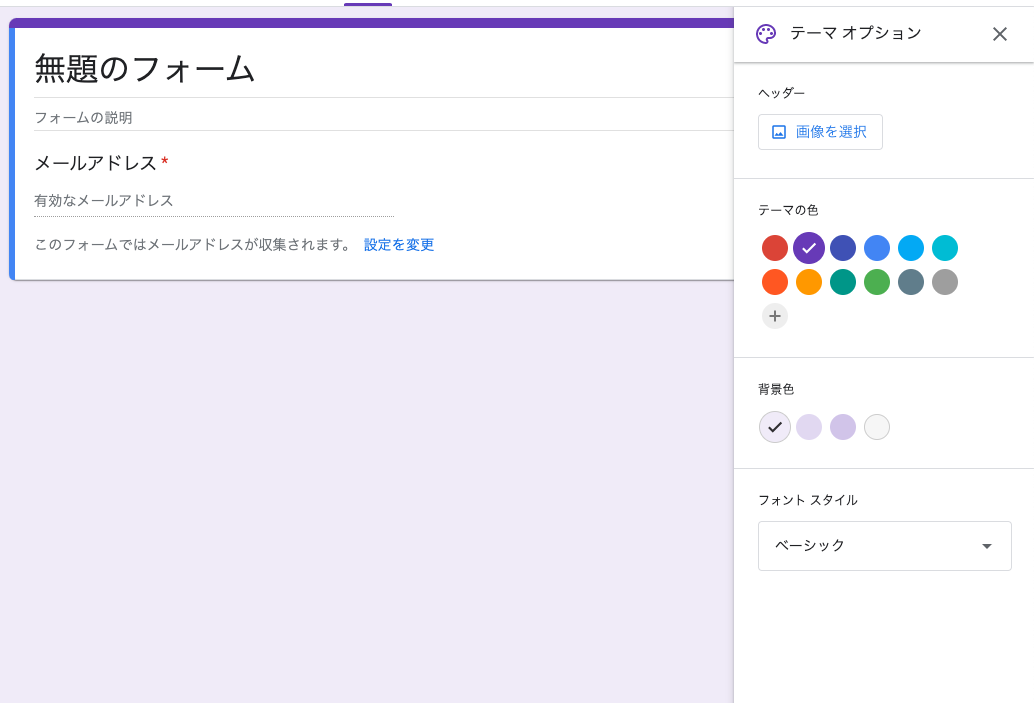Select the red theme color swatch

(775, 248)
